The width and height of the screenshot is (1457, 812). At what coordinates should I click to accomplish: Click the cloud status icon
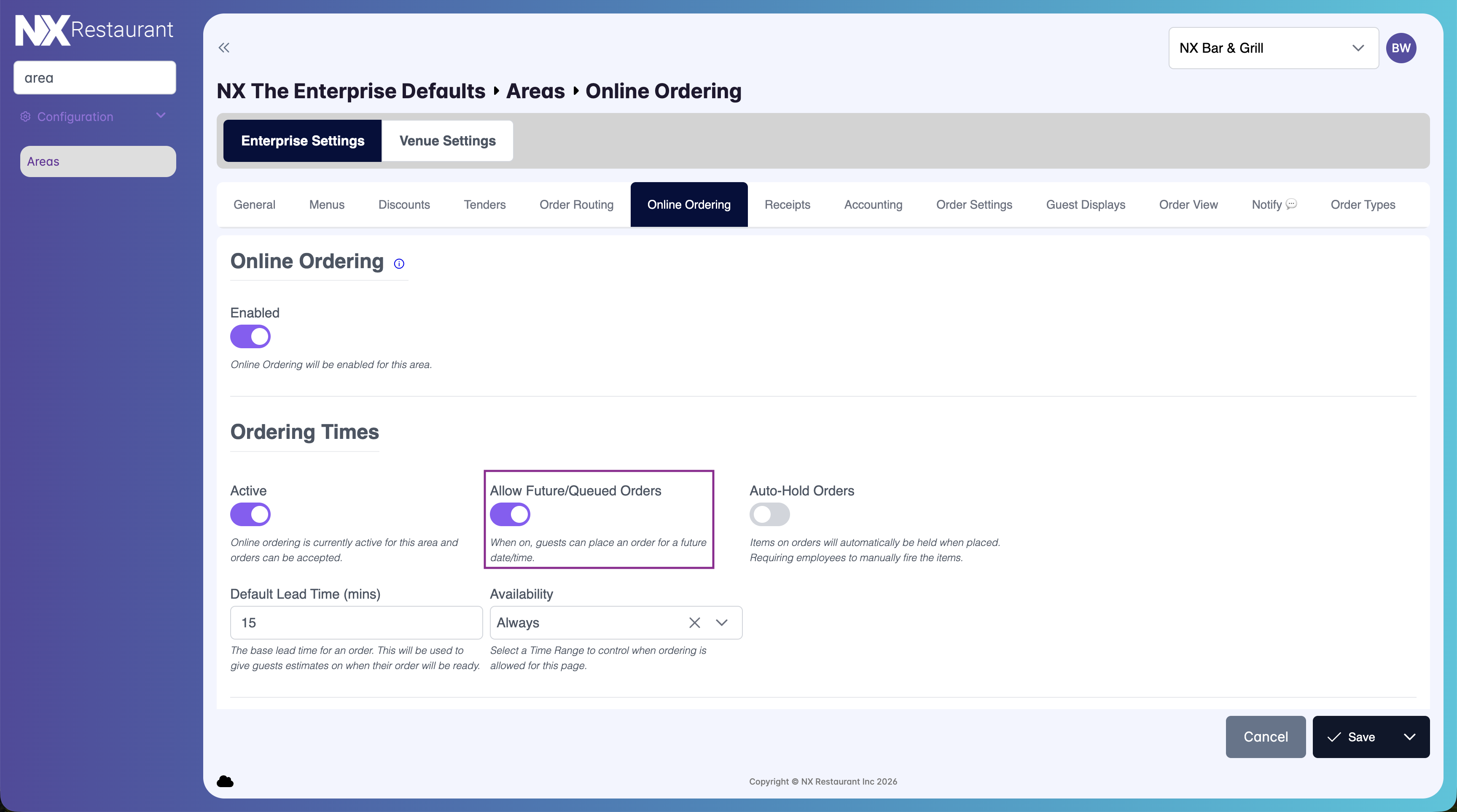225,781
